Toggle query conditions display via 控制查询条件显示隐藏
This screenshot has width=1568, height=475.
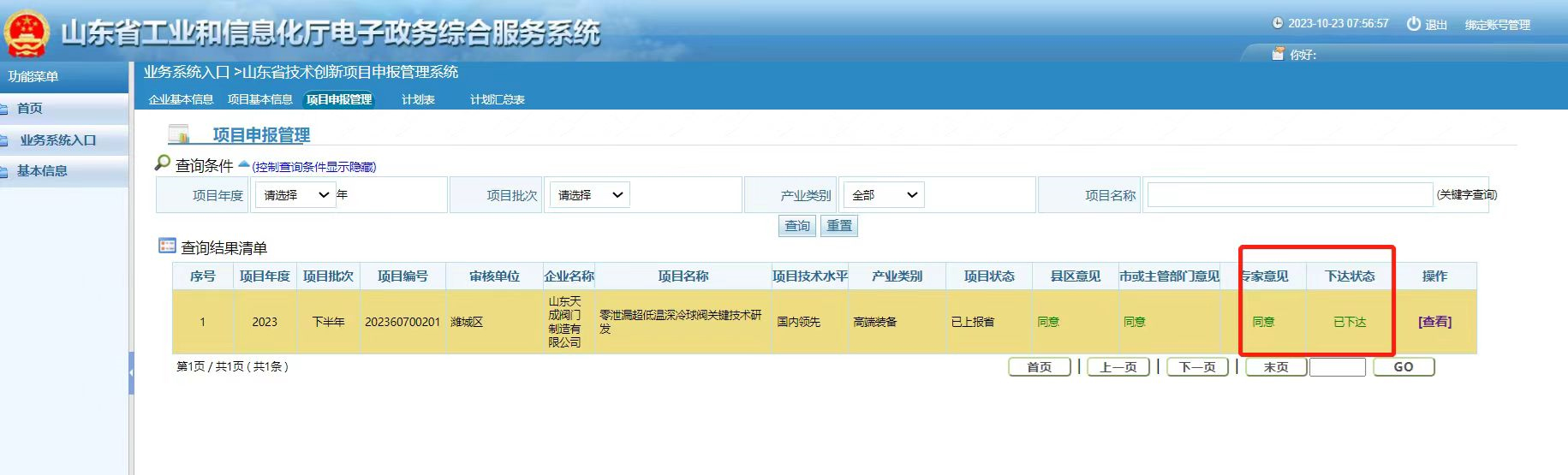pyautogui.click(x=313, y=167)
